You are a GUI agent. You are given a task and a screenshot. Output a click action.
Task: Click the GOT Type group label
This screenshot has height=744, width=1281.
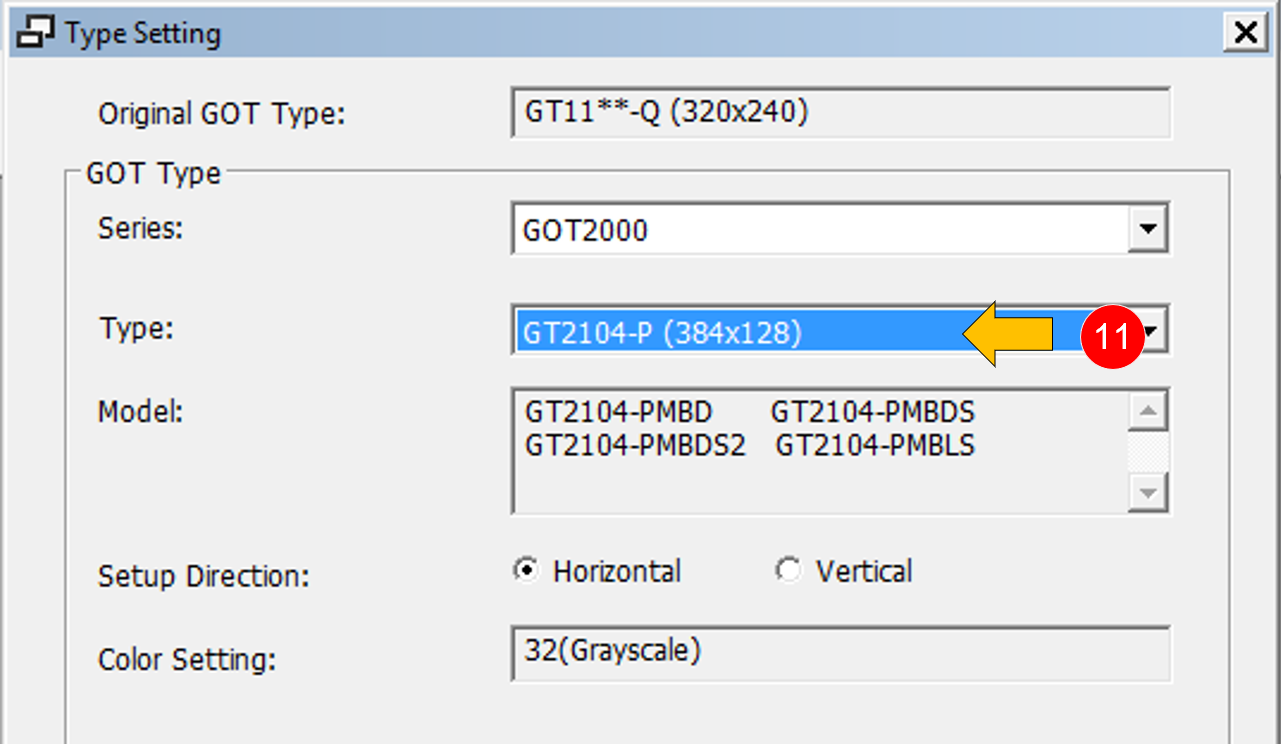153,173
